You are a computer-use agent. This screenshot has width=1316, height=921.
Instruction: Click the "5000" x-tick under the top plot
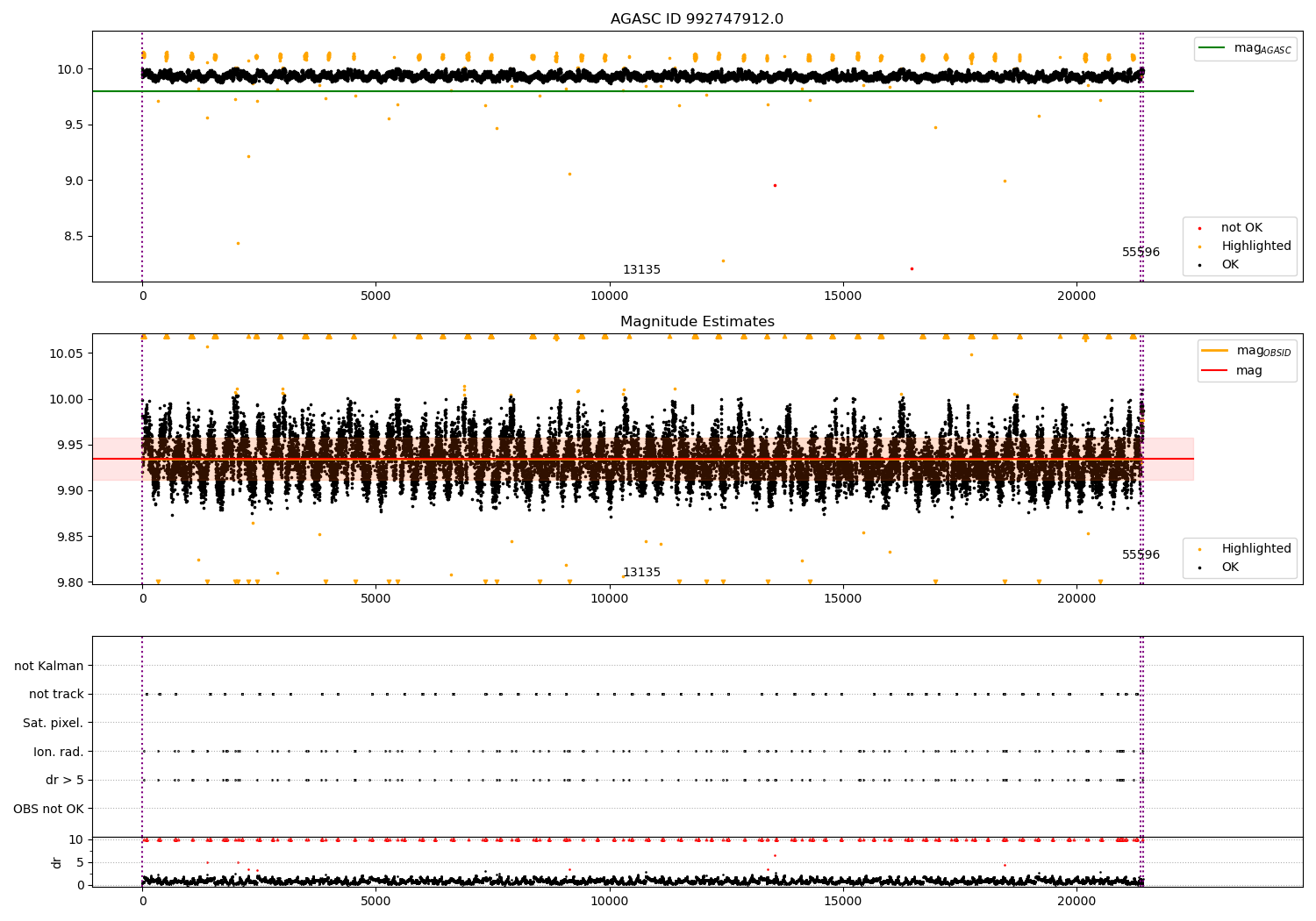click(x=375, y=296)
